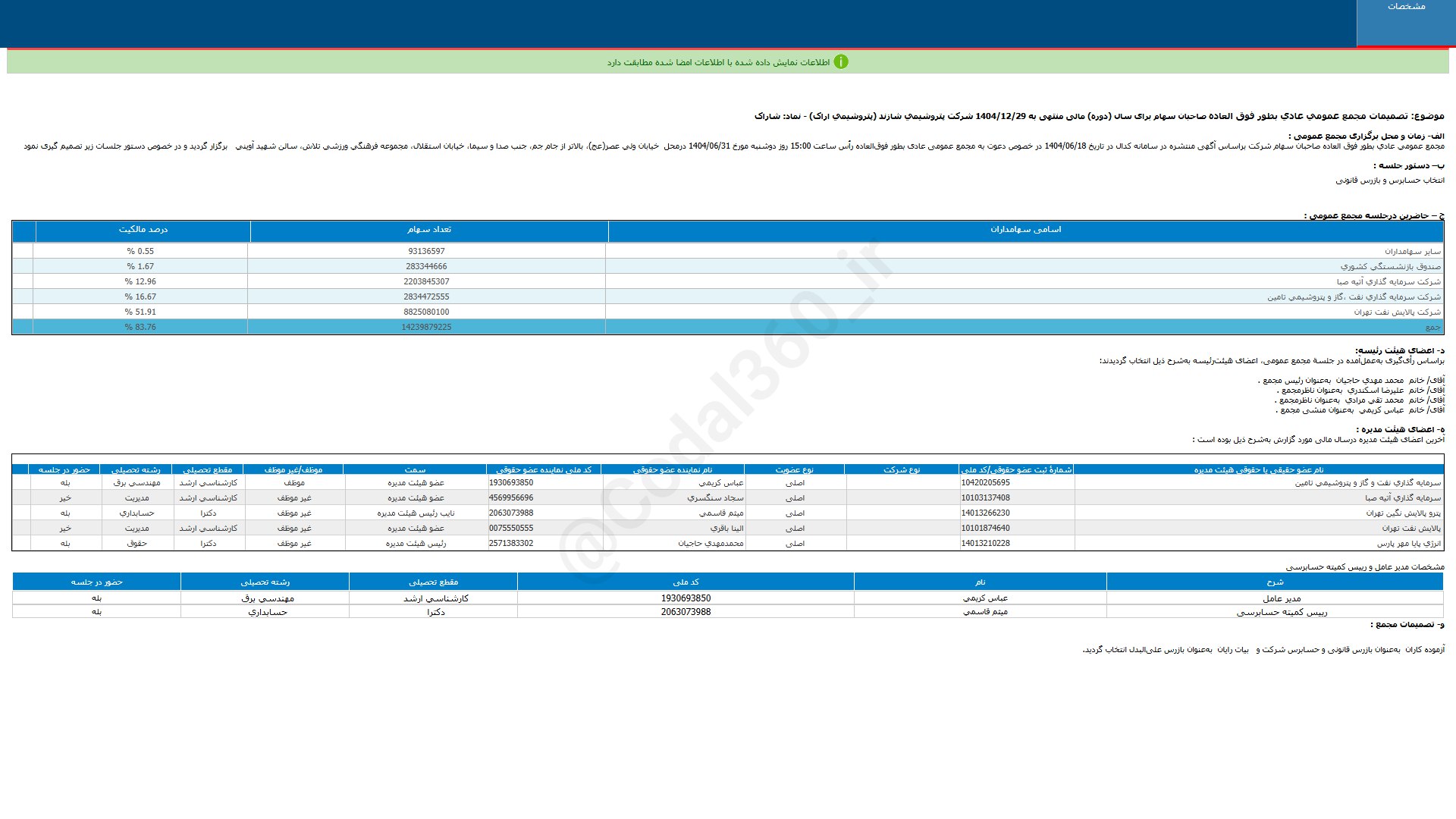This screenshot has height=819, width=1456.
Task: Click the درصد مالکیت column header
Action: [x=143, y=230]
